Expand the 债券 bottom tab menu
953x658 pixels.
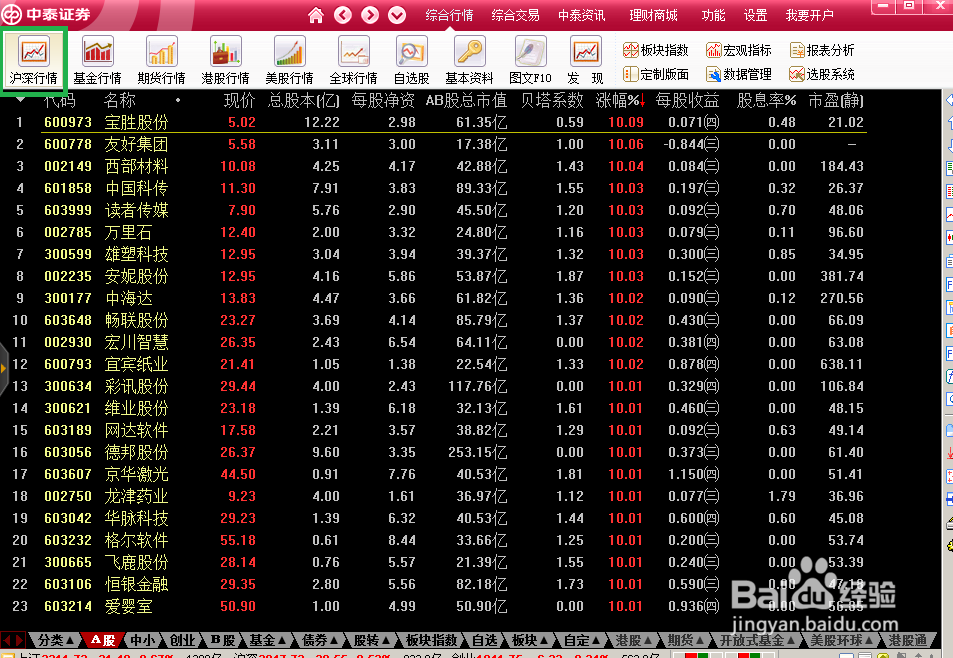coord(320,640)
